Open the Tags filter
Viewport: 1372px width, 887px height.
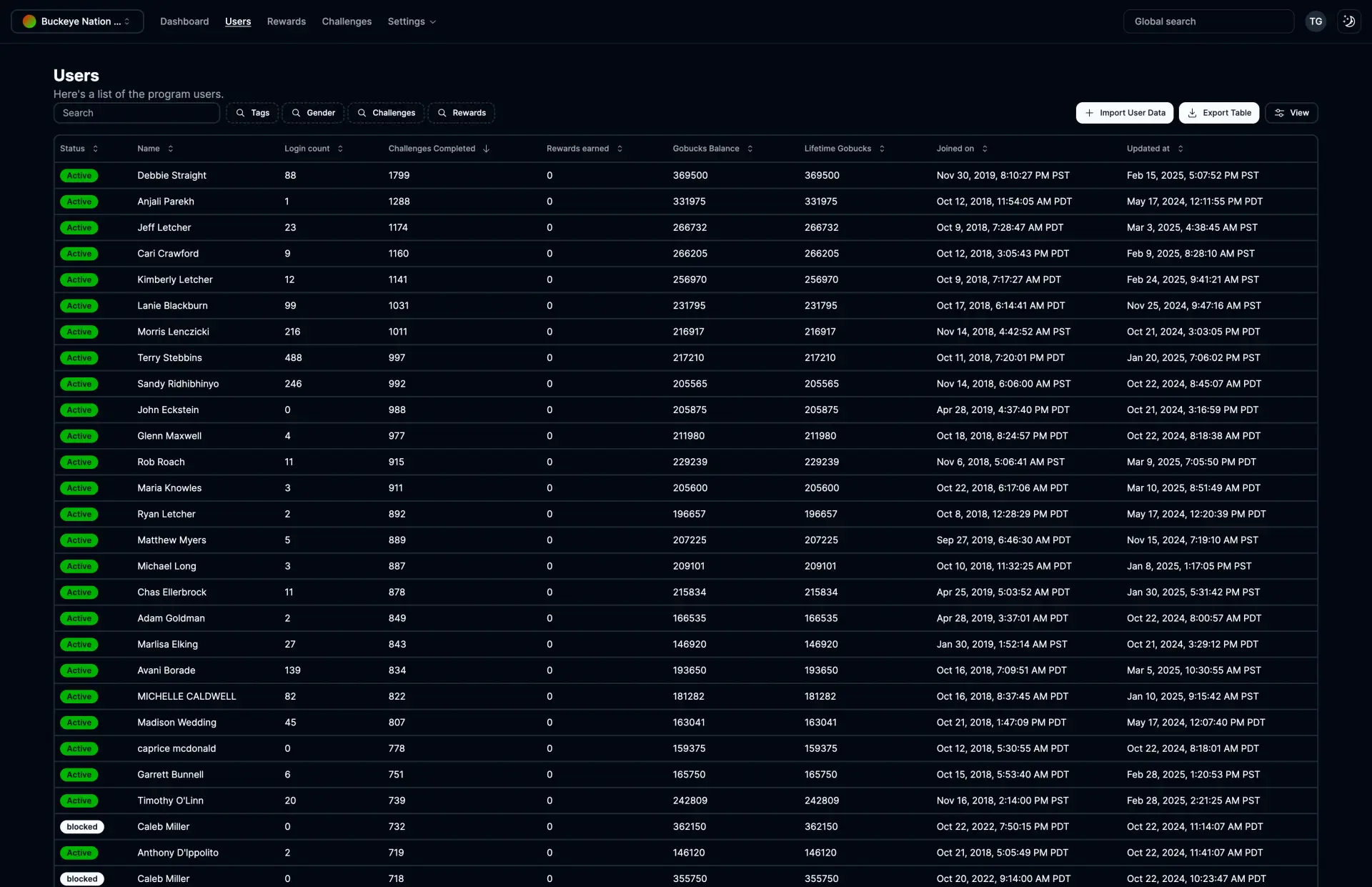tap(252, 113)
